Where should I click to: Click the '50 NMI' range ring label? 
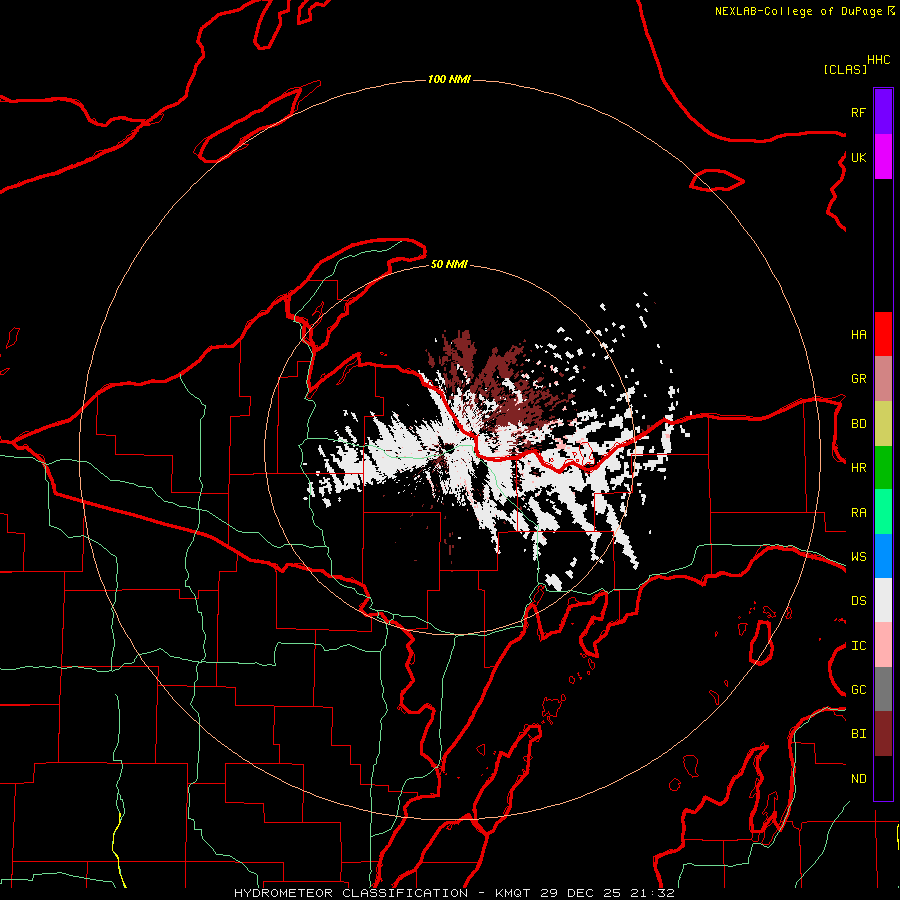(x=449, y=264)
